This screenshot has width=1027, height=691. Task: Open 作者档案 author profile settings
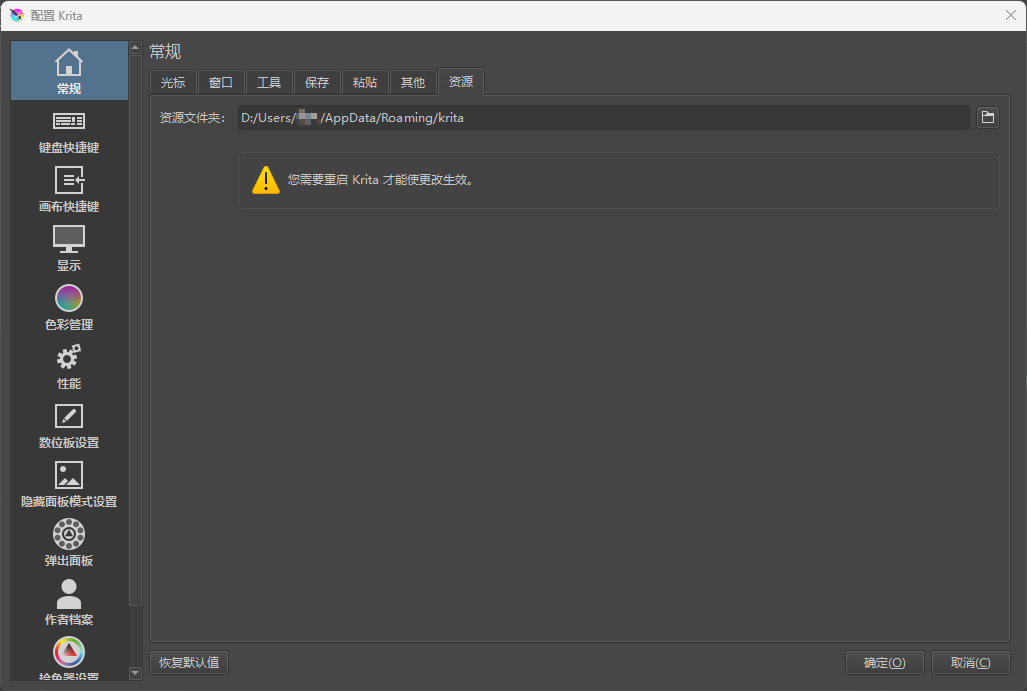click(x=69, y=603)
